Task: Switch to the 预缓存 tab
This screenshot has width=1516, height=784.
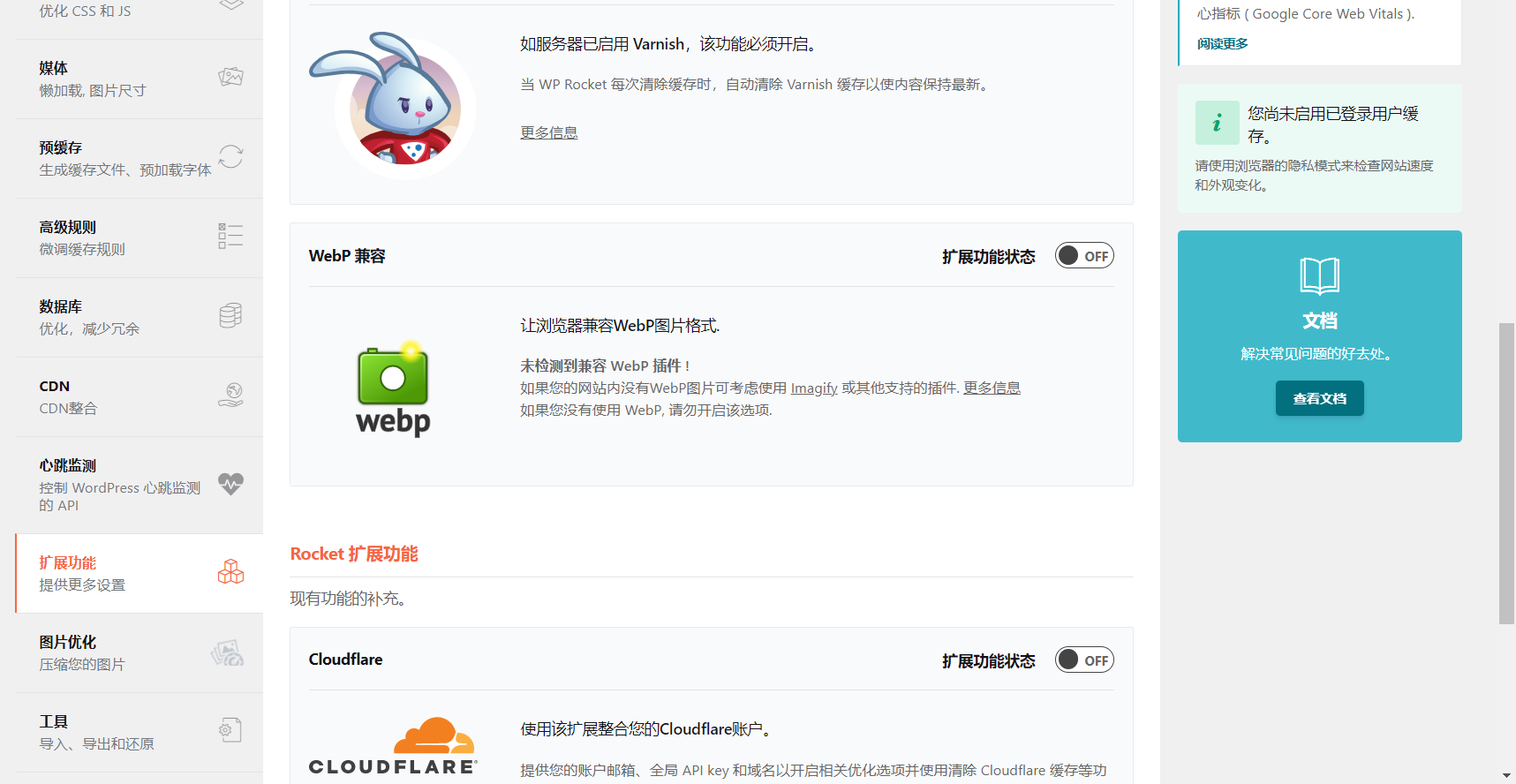Action: click(x=140, y=159)
